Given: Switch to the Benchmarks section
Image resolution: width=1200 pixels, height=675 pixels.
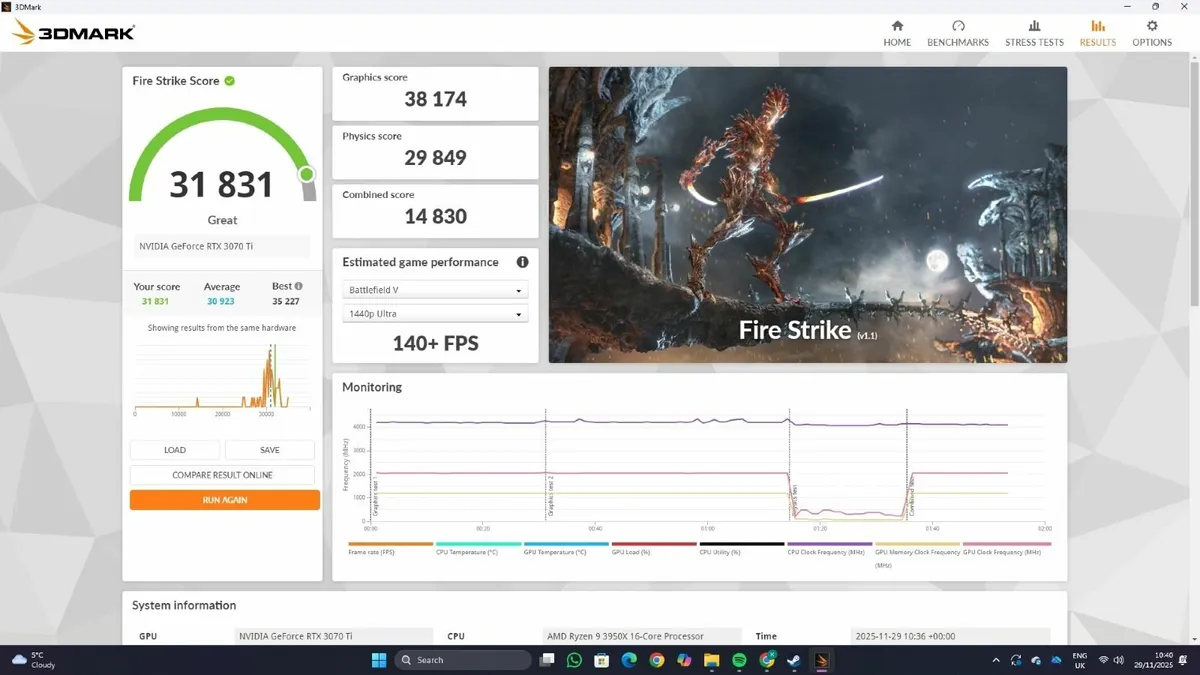Looking at the screenshot, I should 958,42.
